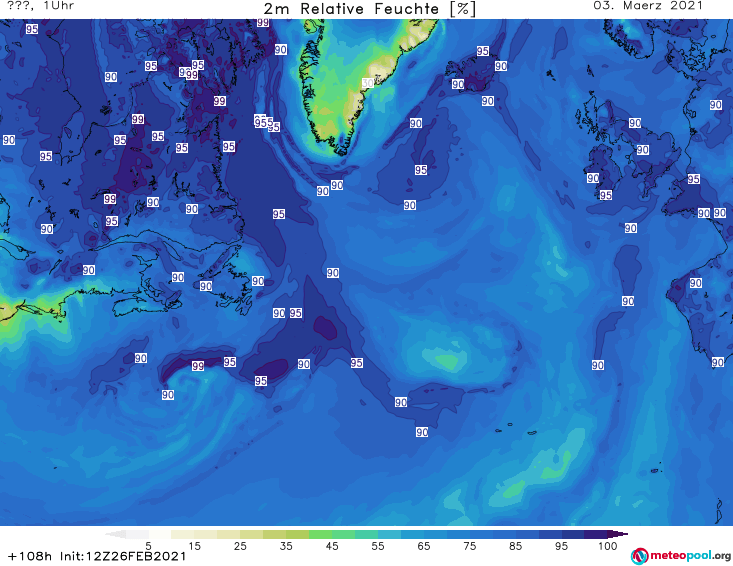Select the '+108h' forecast hour text
The height and width of the screenshot is (566, 733).
[x=30, y=557]
